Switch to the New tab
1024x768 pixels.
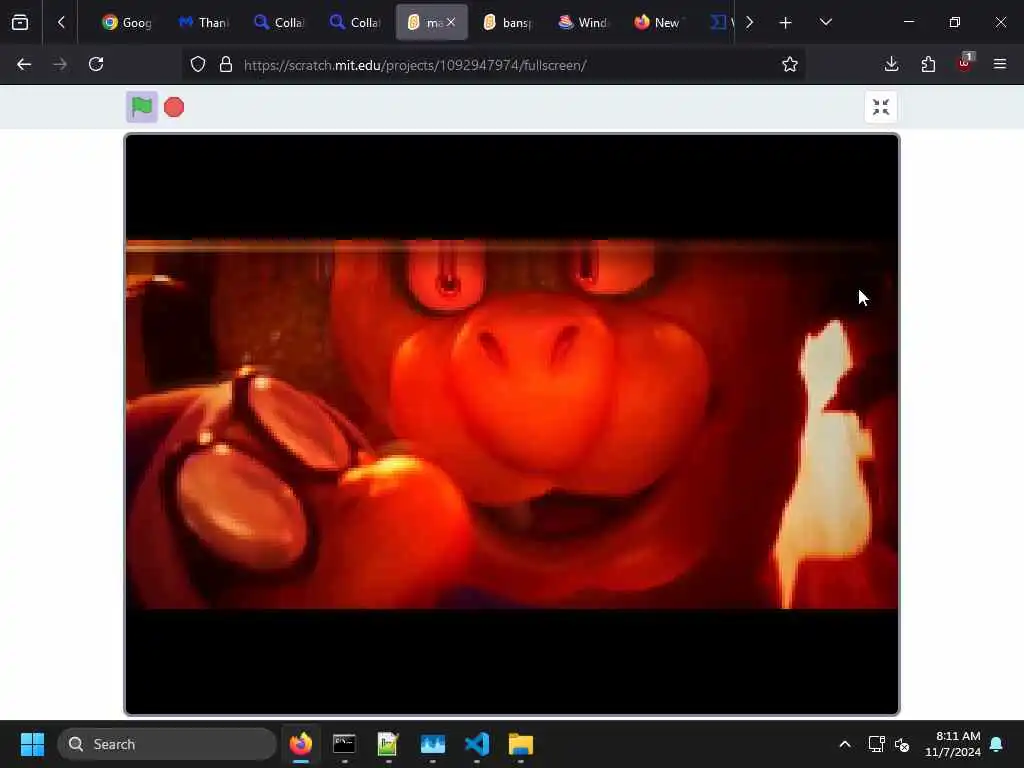(658, 23)
